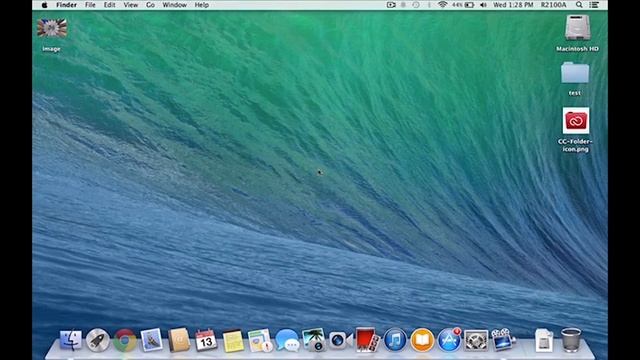Viewport: 640px width, 360px height.
Task: Open the Window menu
Action: (x=174, y=5)
